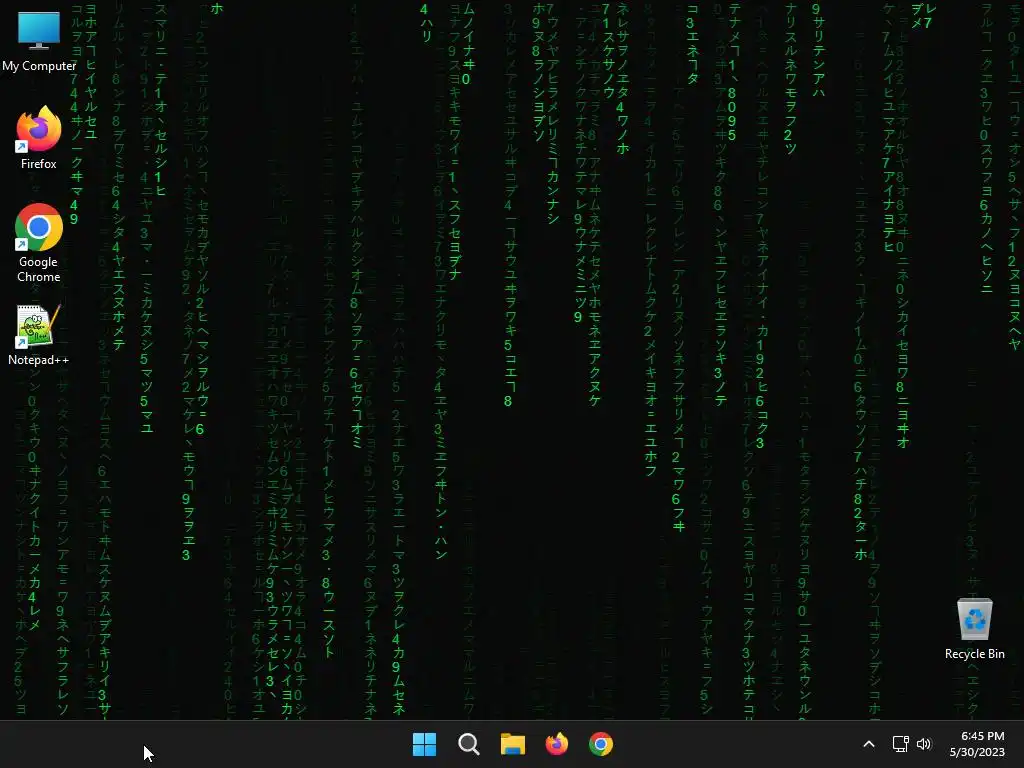1024x768 pixels.
Task: Launch Firefox from the taskbar
Action: click(556, 744)
